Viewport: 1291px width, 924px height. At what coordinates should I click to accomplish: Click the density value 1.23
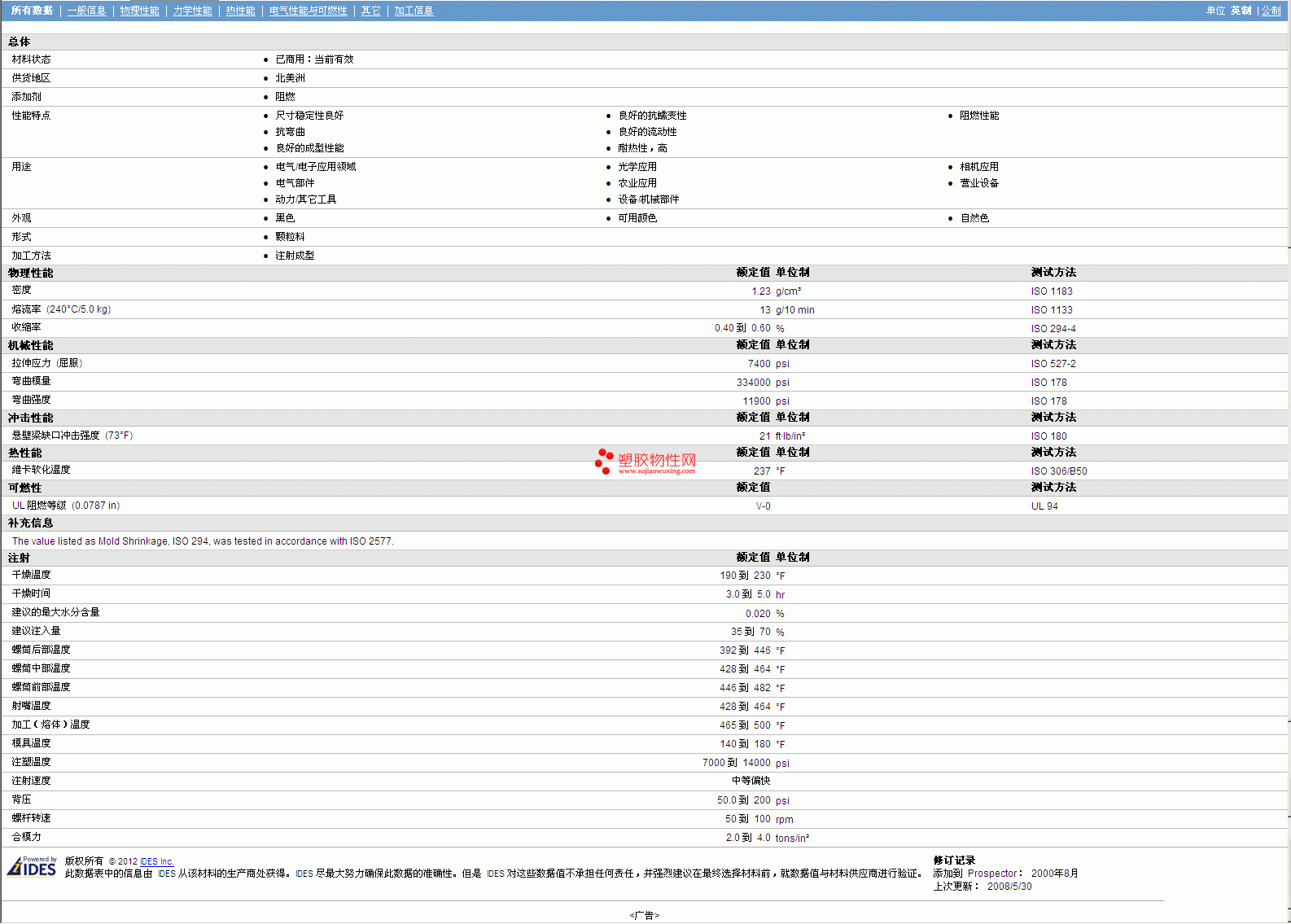pos(761,291)
